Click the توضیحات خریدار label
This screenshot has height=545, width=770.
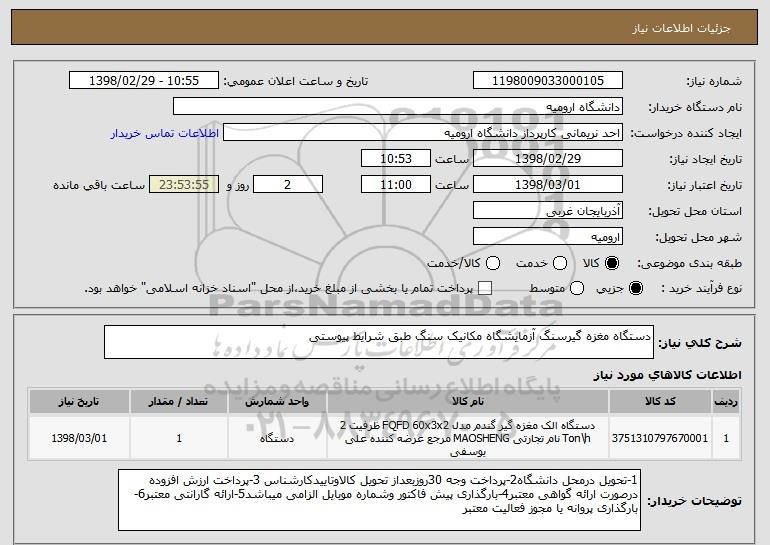click(x=694, y=501)
